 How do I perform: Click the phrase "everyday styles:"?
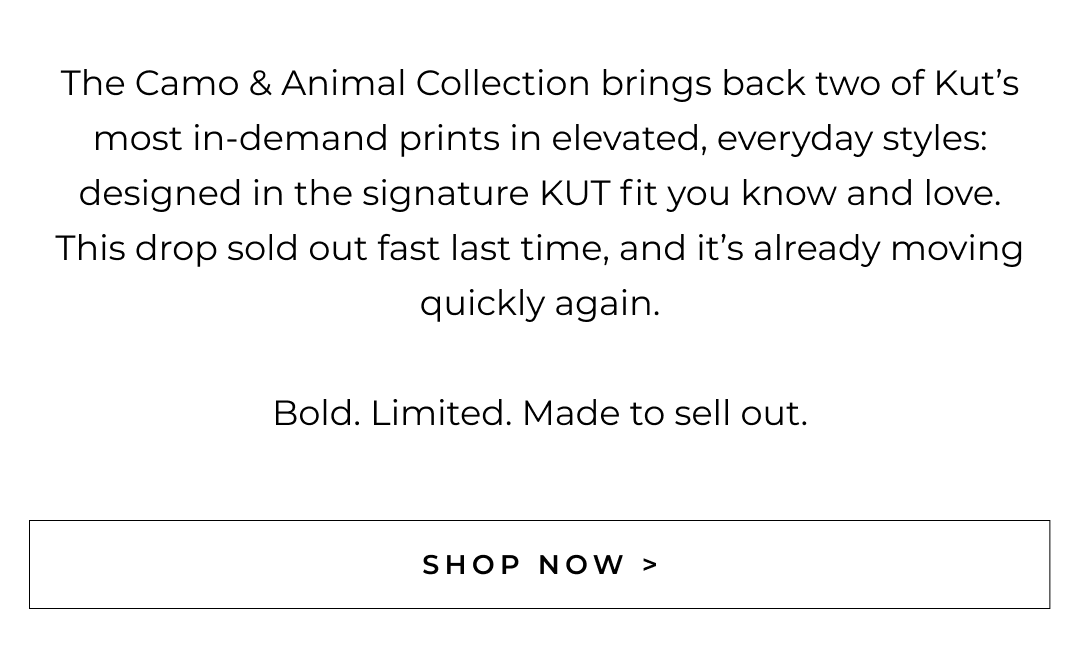(x=851, y=138)
